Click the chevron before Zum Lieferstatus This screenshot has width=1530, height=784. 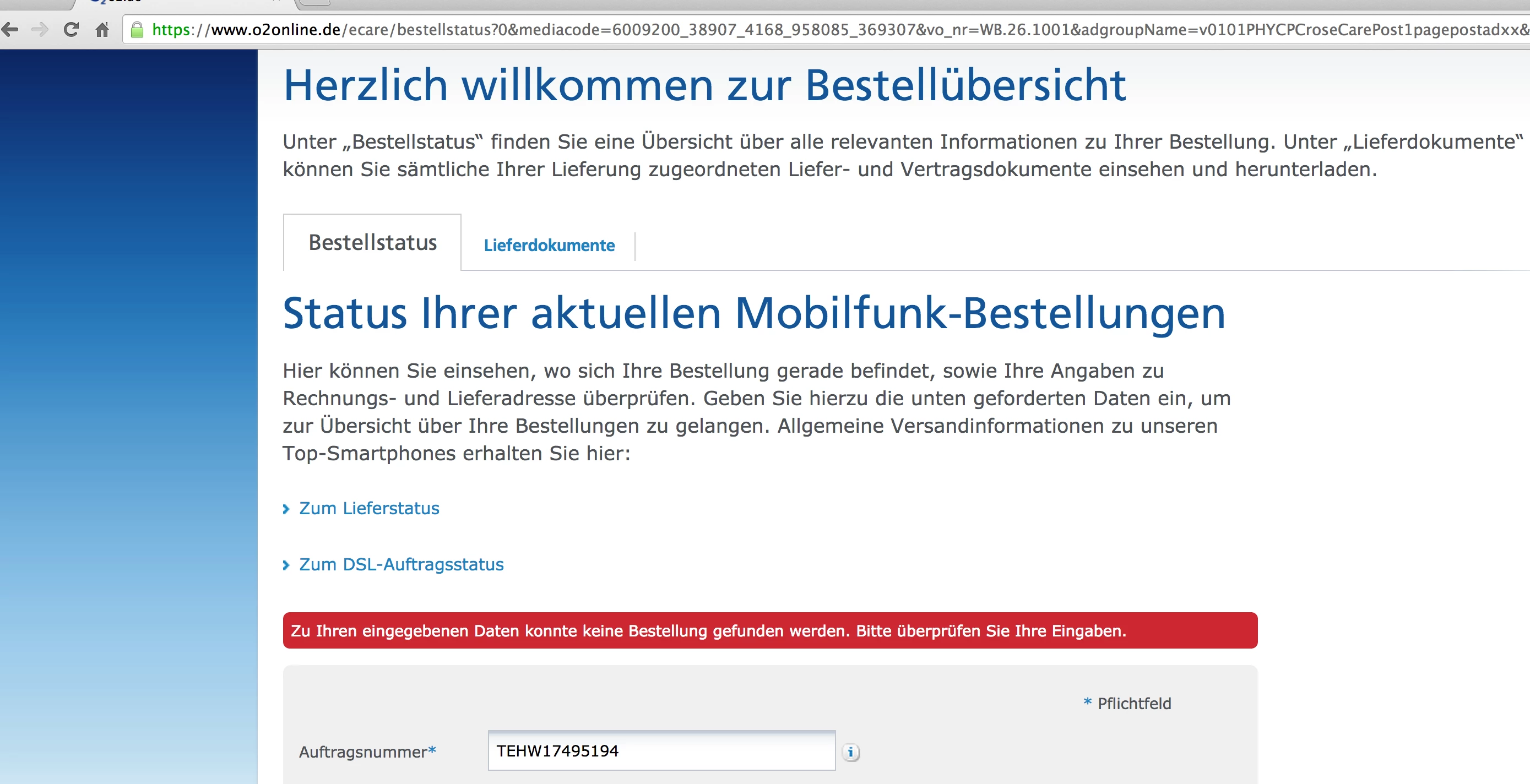point(286,509)
